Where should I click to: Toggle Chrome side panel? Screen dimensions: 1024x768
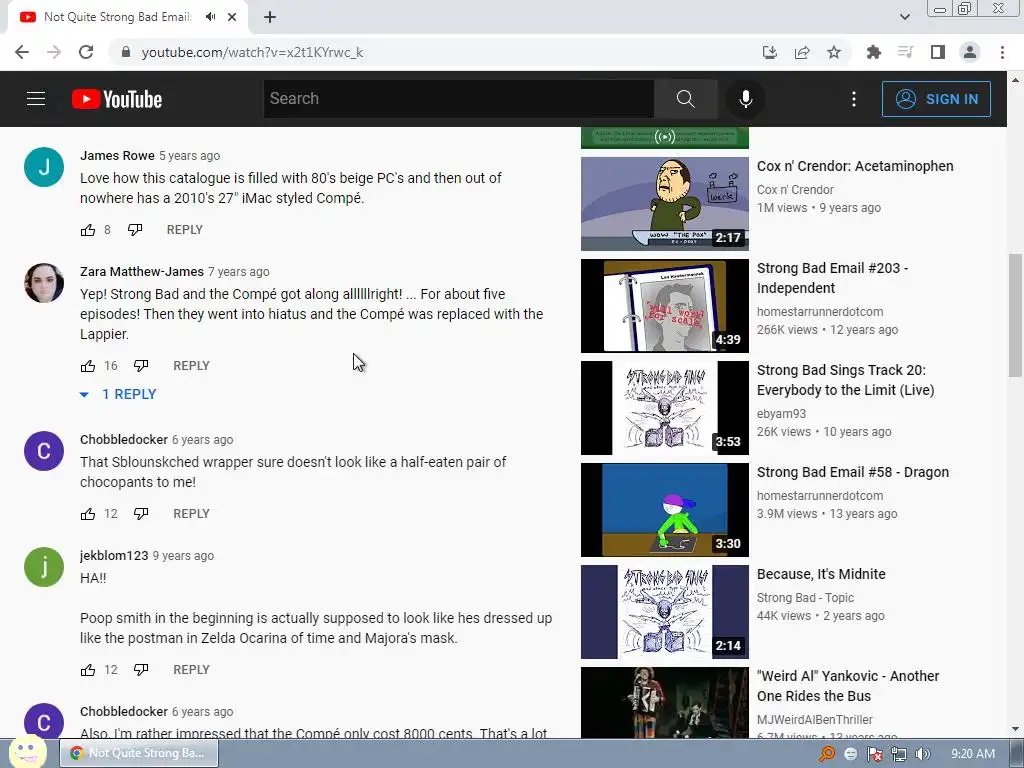pyautogui.click(x=938, y=52)
